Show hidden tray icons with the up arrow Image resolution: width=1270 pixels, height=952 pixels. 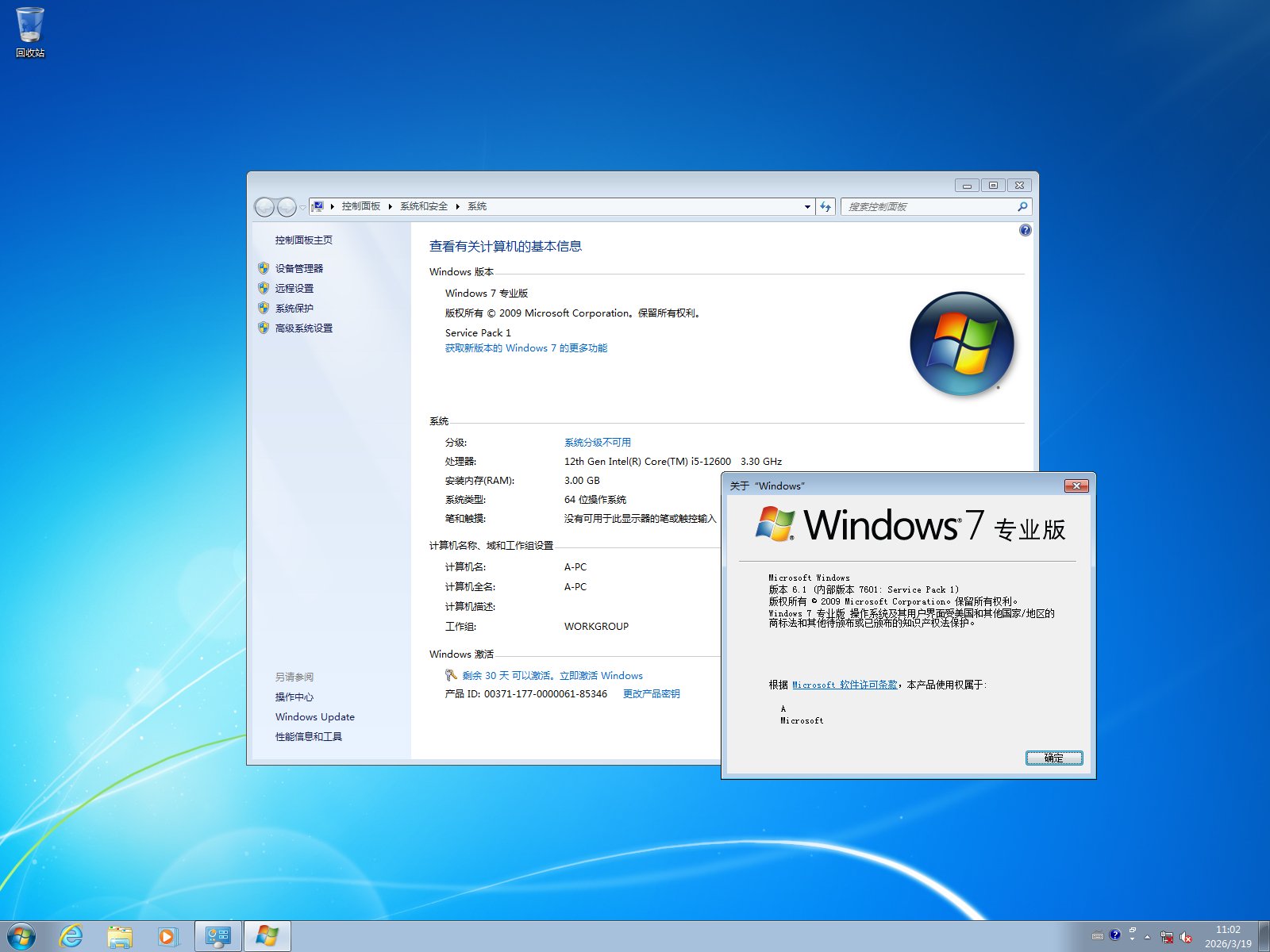click(x=1147, y=937)
